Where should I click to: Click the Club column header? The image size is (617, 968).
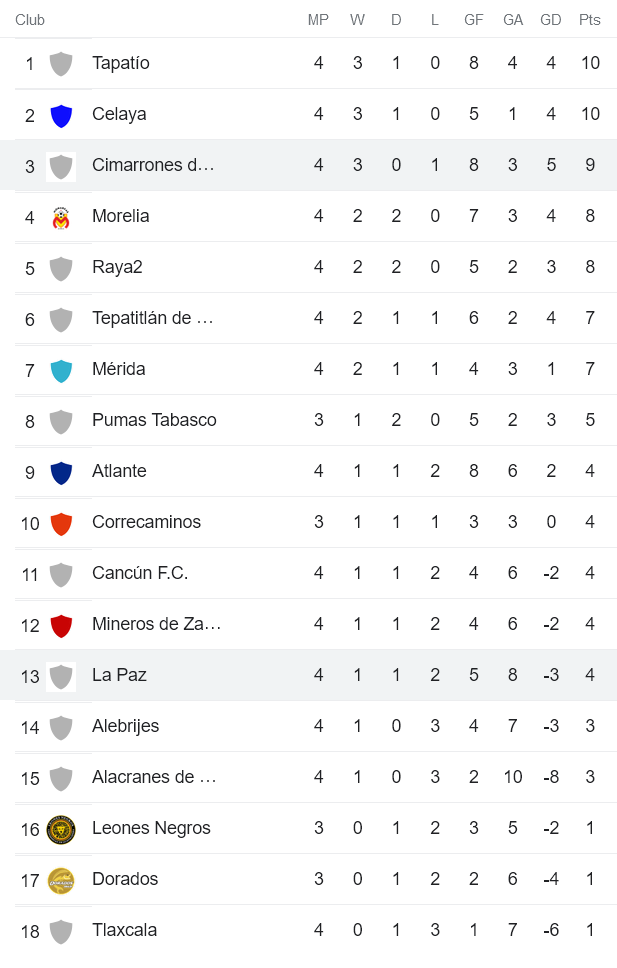click(x=29, y=19)
